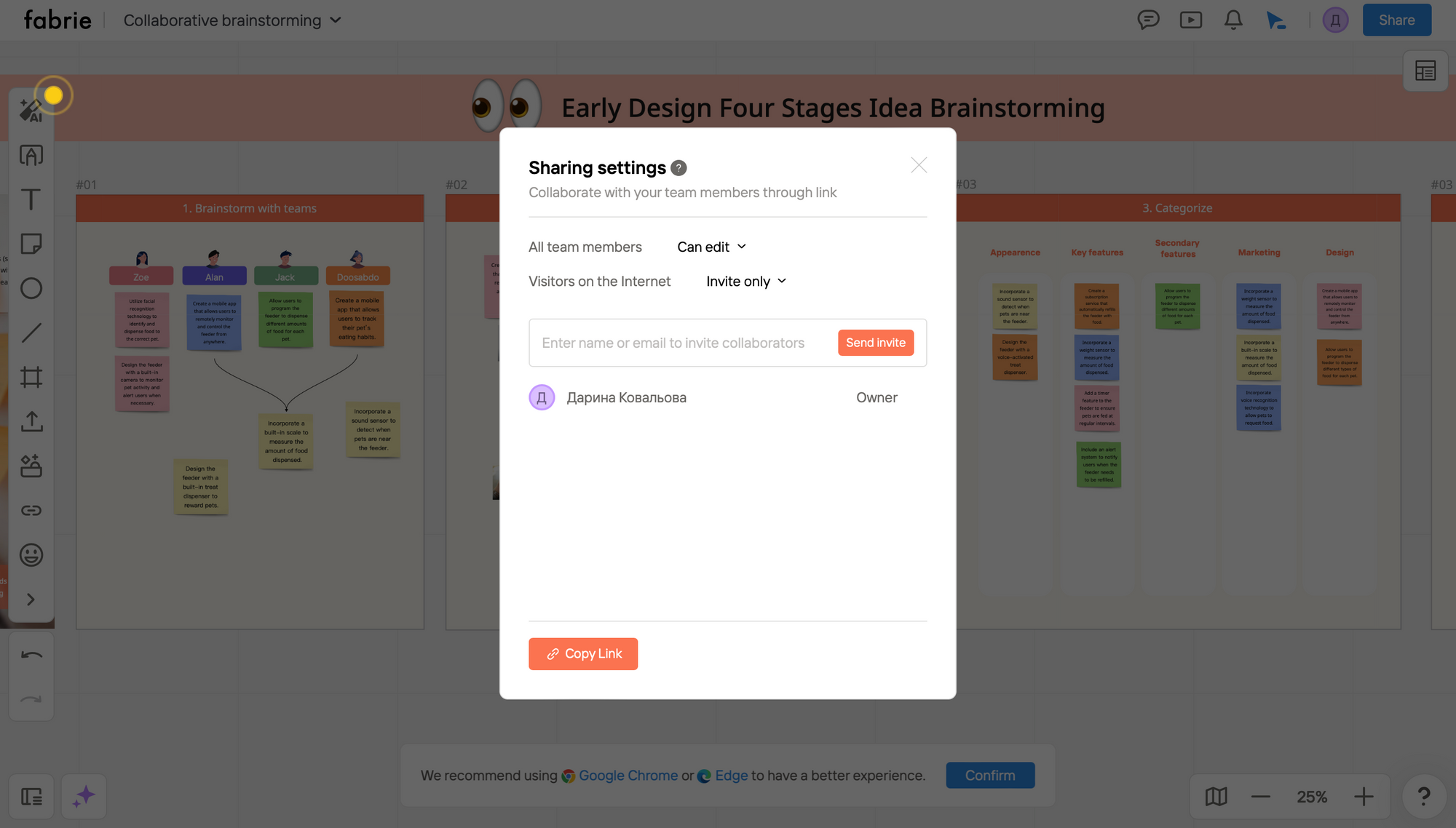1456x828 pixels.
Task: Open the Invite only visitors dropdown
Action: tap(745, 282)
